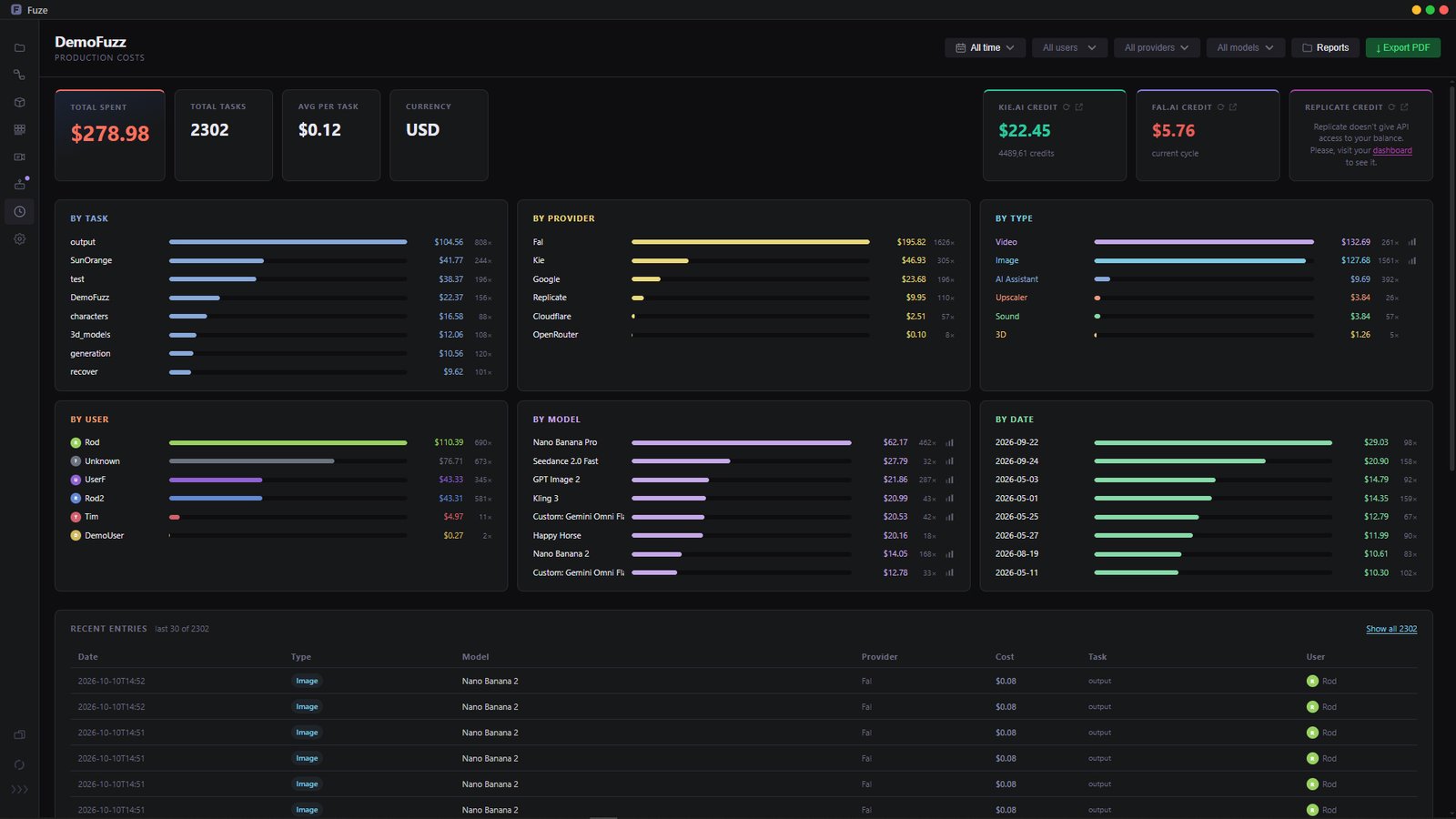Open the node workflow icon in sidebar
The image size is (1456, 819).
pos(19,75)
